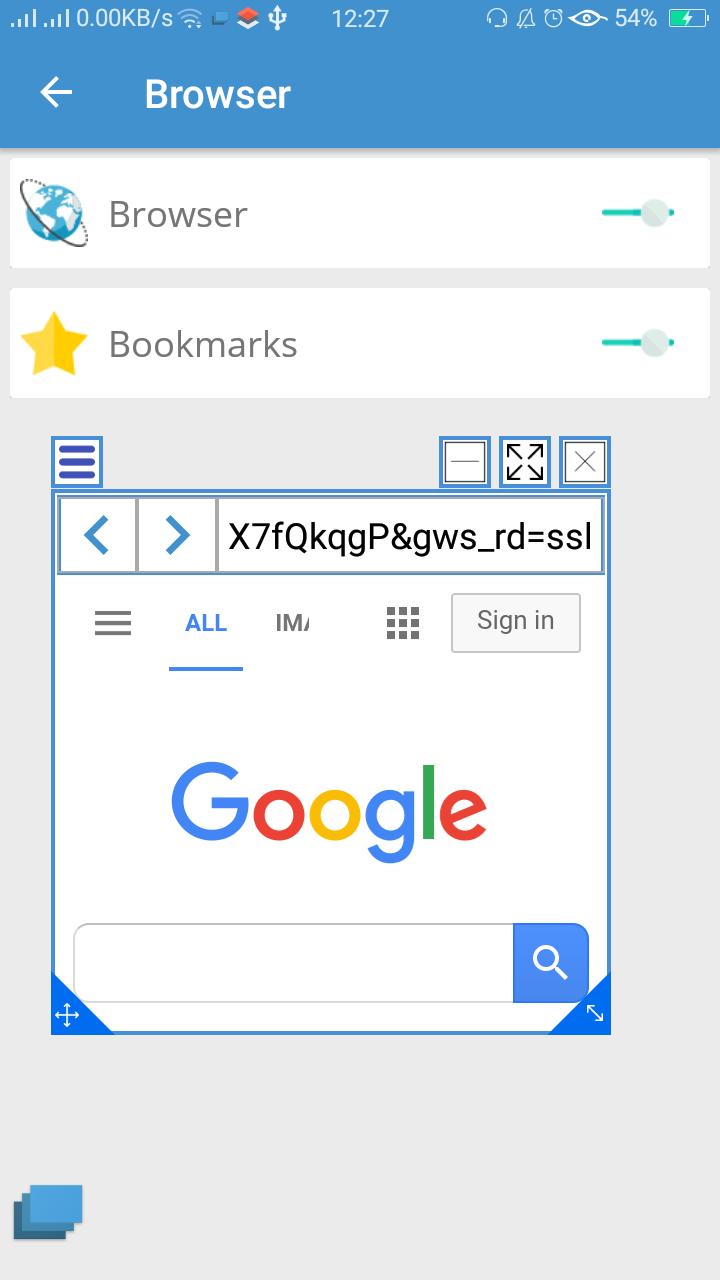720x1280 pixels.
Task: Click the Sign in button
Action: click(x=515, y=622)
